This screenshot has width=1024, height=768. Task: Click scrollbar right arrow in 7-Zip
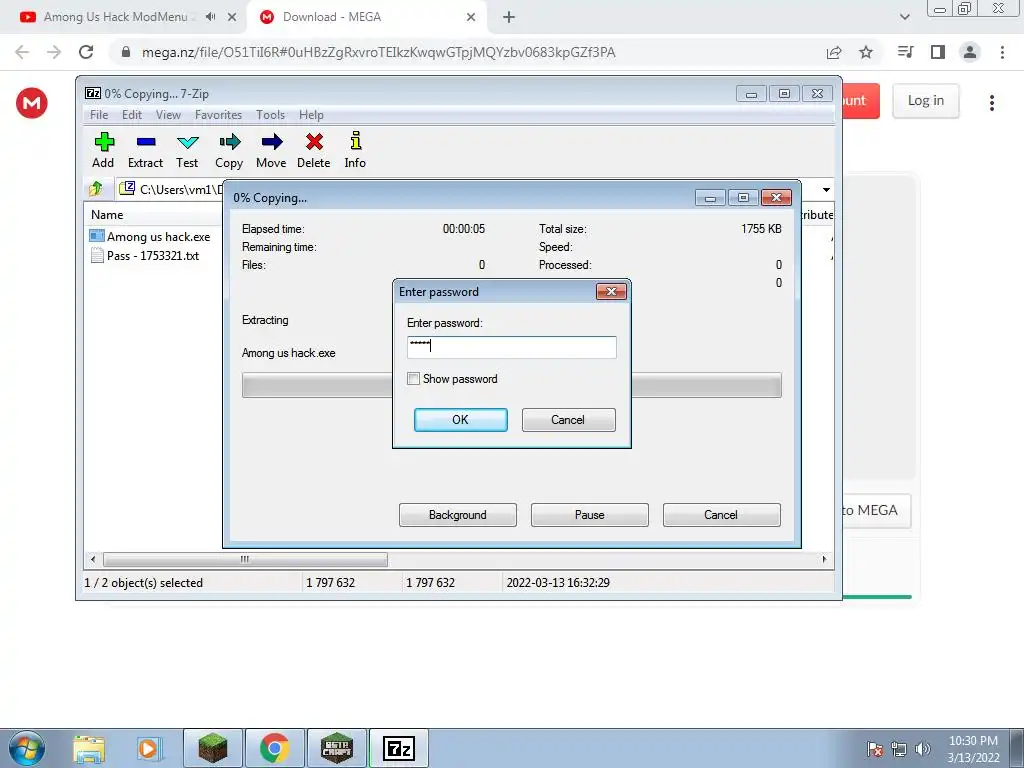click(824, 559)
